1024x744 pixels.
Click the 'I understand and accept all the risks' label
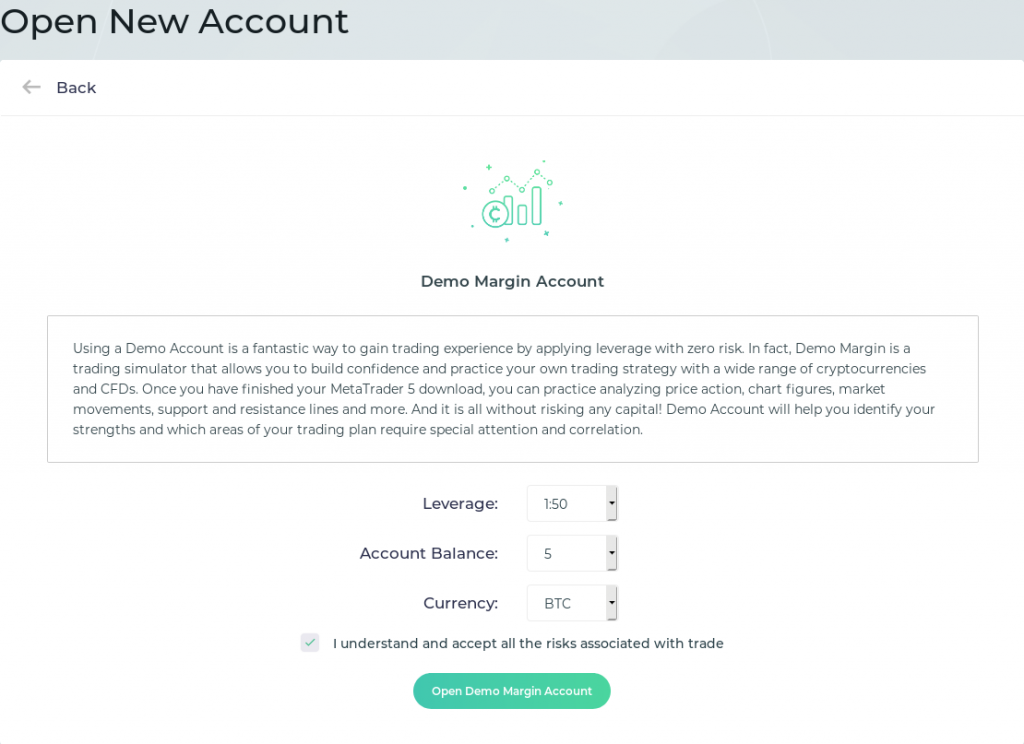pos(528,643)
